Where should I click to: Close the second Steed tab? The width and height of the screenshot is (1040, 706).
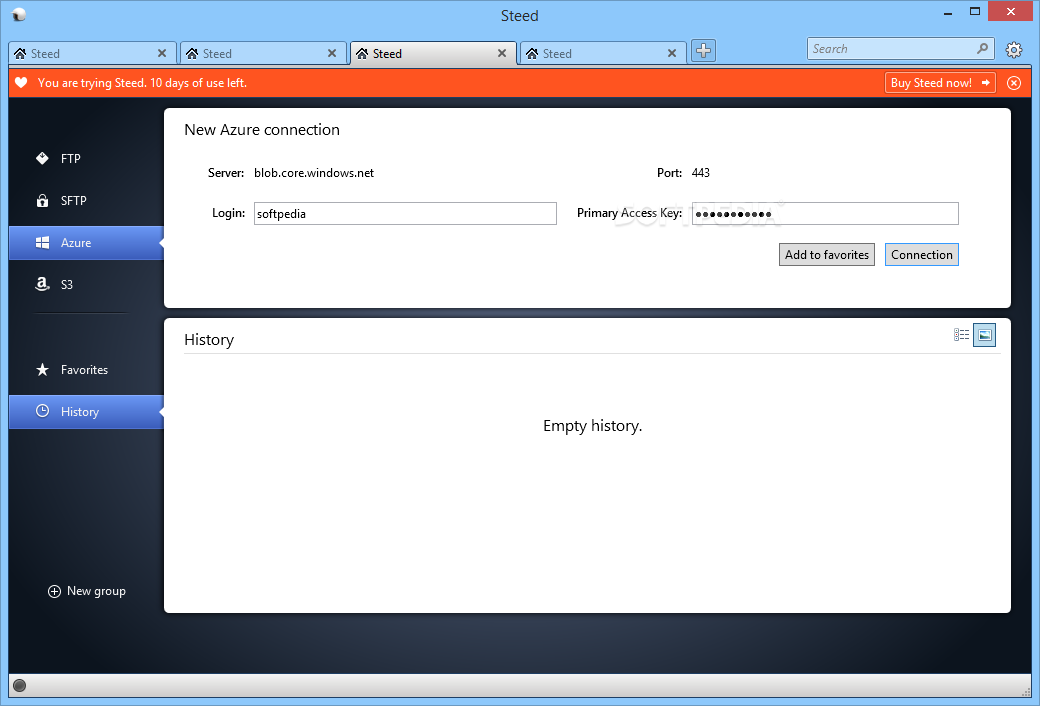pyautogui.click(x=332, y=53)
